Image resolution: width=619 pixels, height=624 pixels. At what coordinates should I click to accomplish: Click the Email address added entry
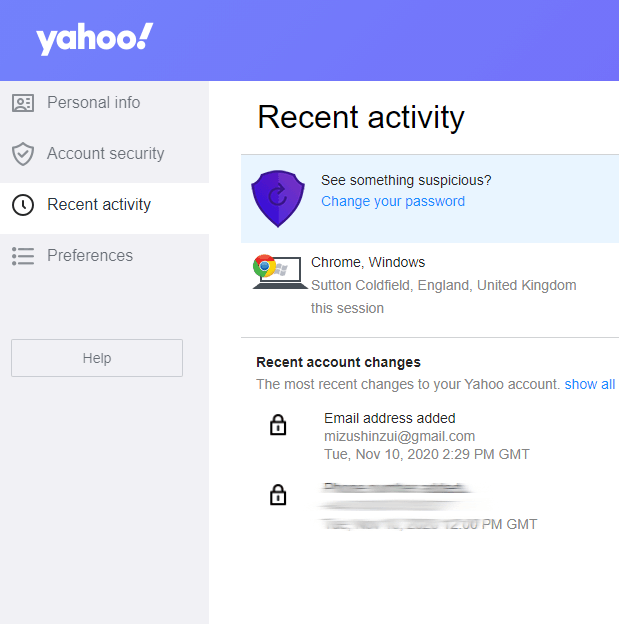390,418
